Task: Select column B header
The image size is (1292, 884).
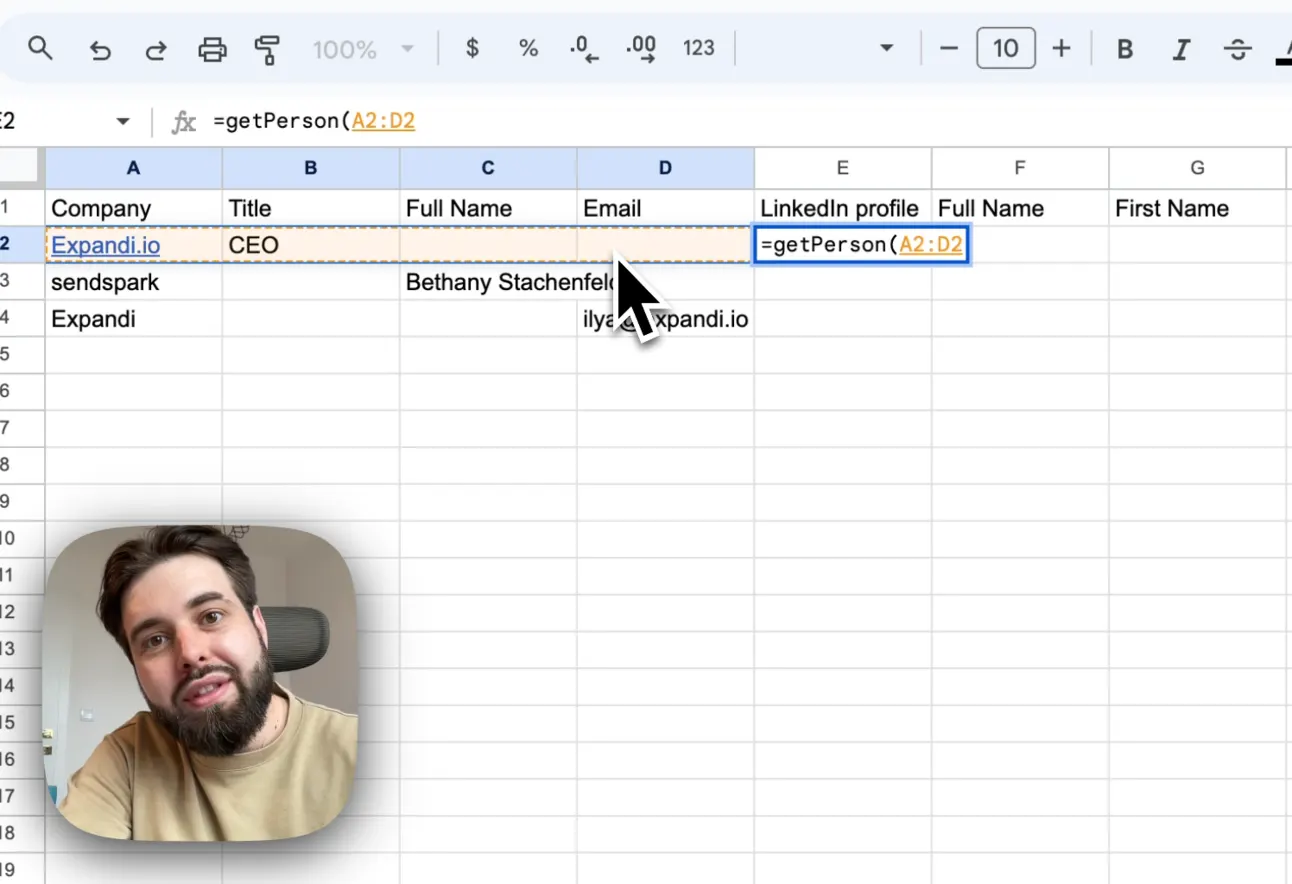Action: [x=311, y=168]
